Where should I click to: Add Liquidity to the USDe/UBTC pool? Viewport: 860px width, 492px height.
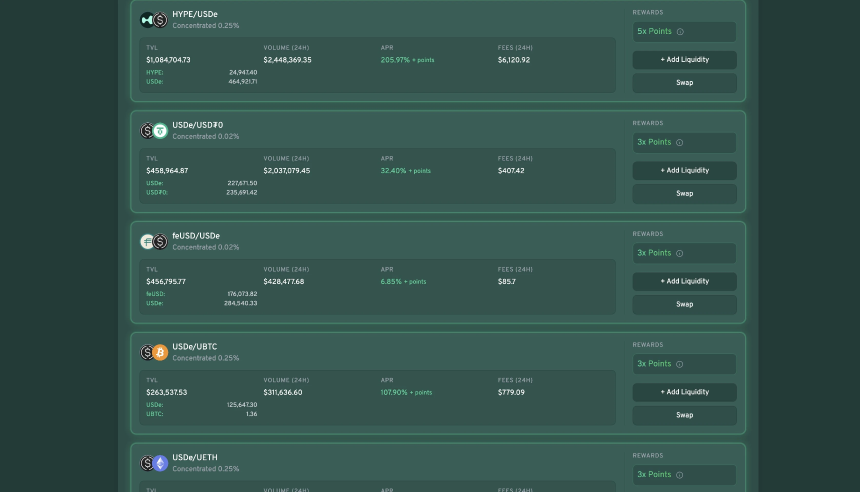point(684,392)
